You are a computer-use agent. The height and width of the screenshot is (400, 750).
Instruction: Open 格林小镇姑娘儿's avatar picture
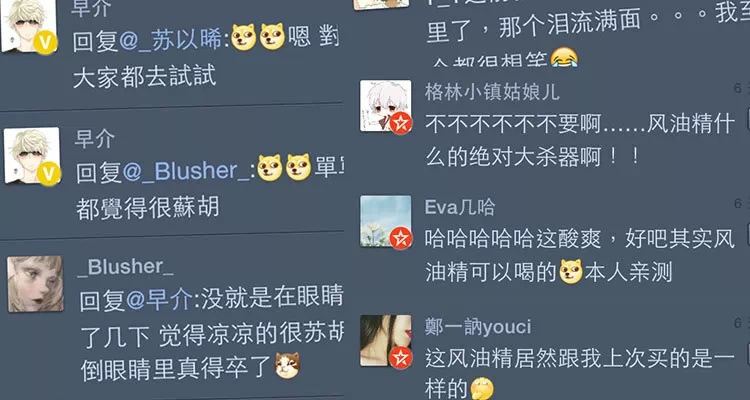[386, 106]
